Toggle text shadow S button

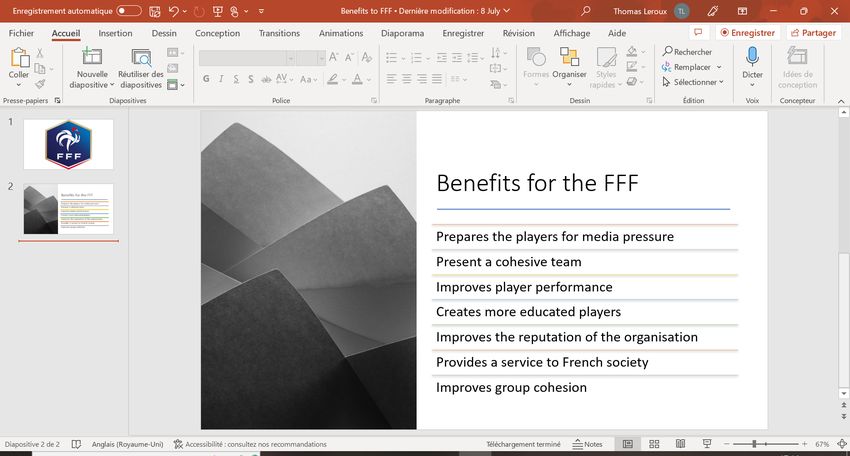point(250,79)
